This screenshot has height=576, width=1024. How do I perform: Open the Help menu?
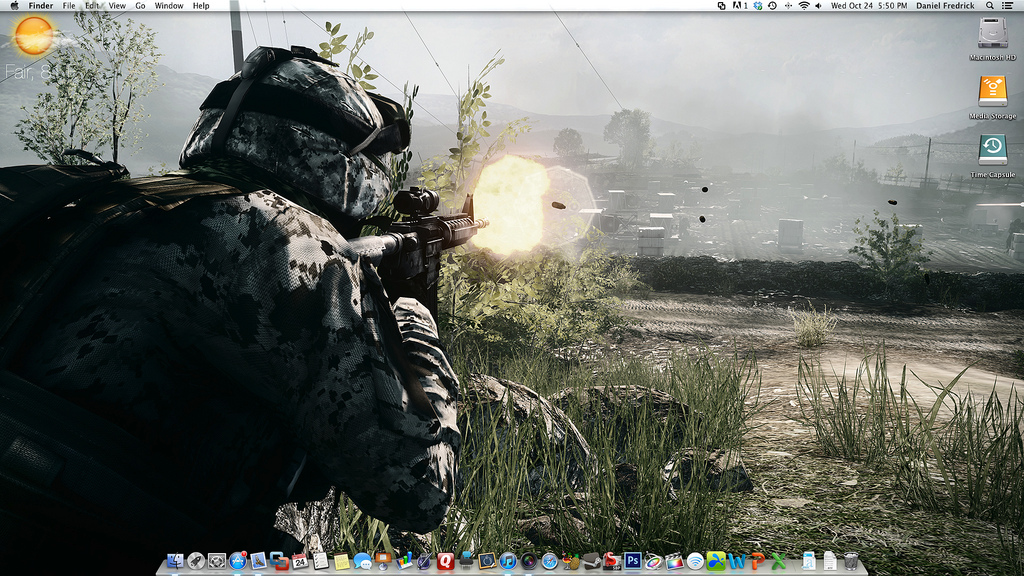[201, 5]
